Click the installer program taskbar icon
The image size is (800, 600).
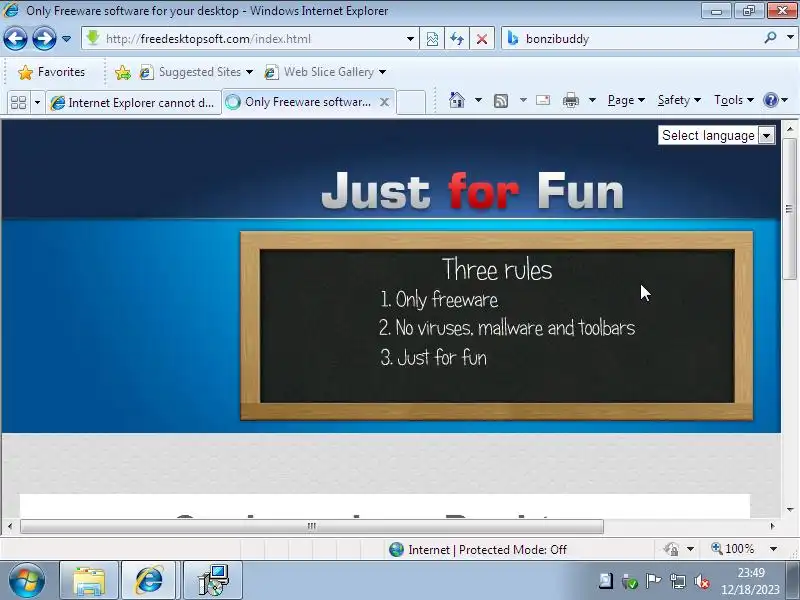point(212,580)
